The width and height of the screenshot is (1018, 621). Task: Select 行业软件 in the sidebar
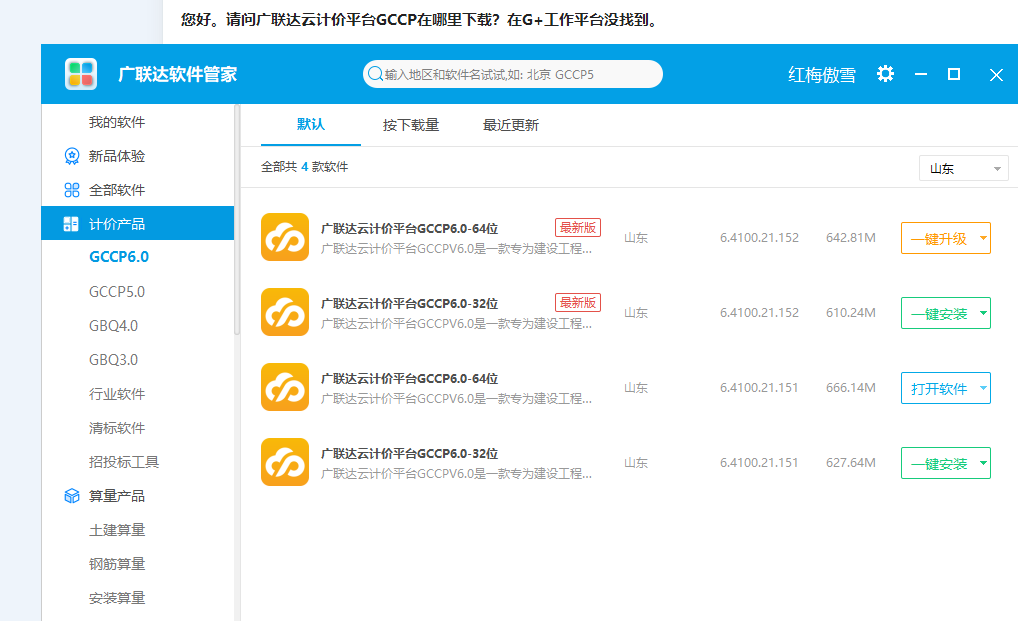pos(117,394)
